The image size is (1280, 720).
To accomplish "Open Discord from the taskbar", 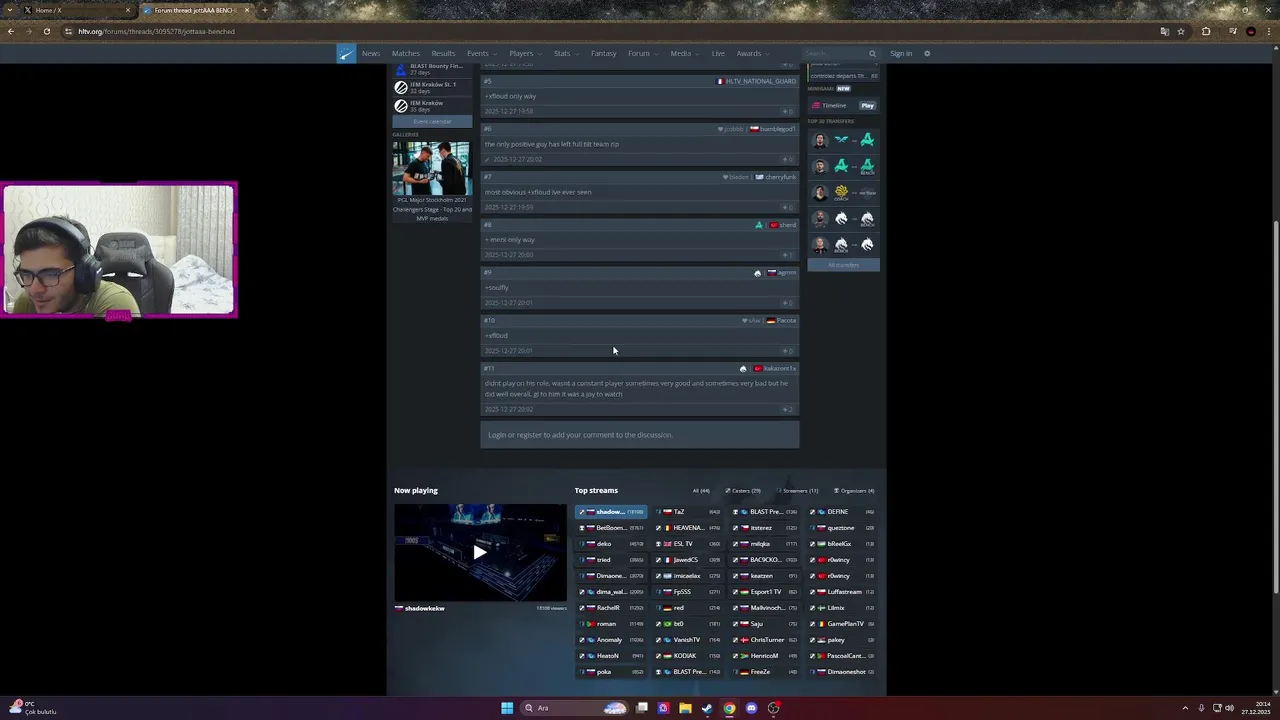I will point(751,708).
